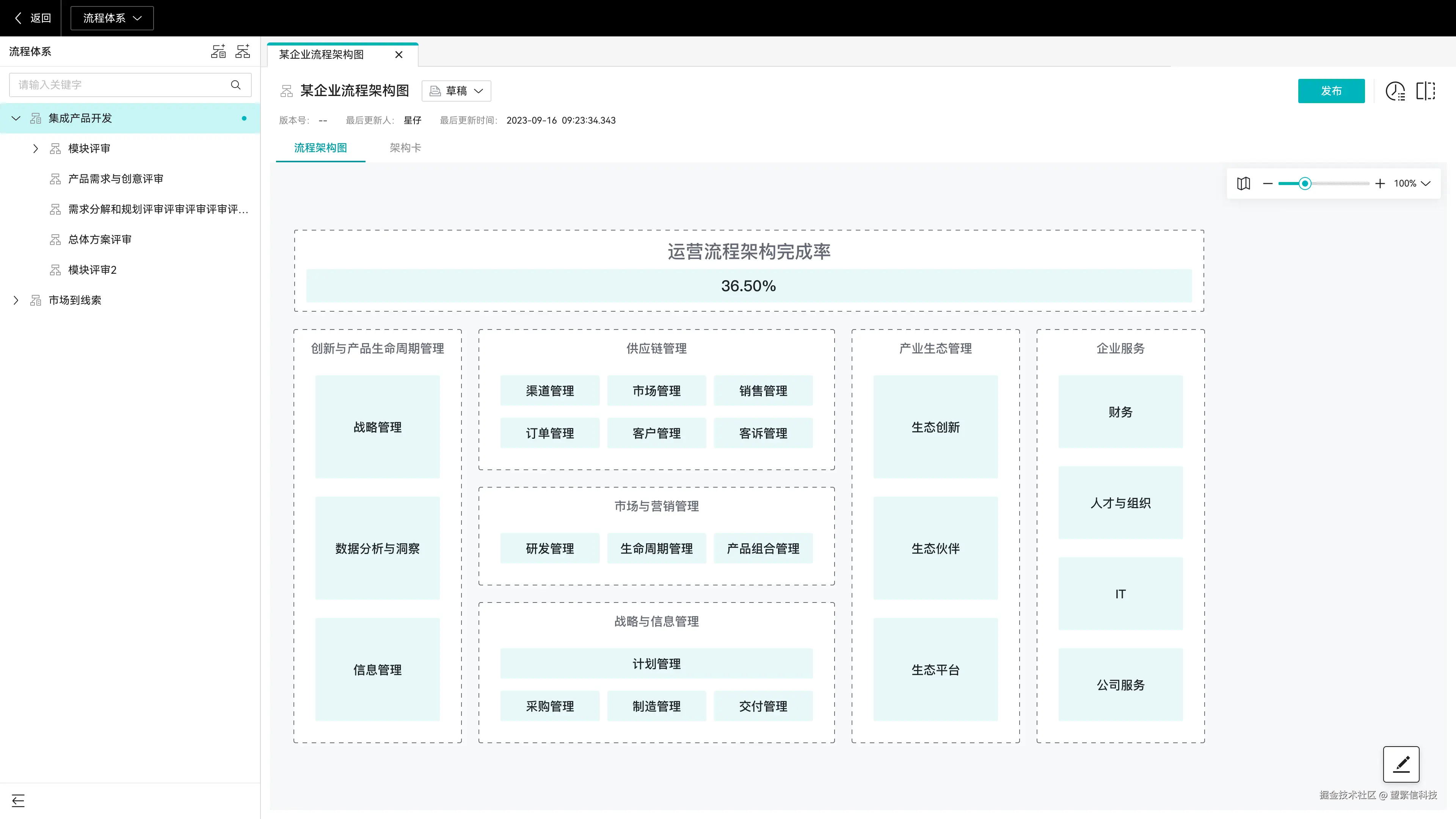Viewport: 1456px width, 819px height.
Task: Open the 流程体系 top dropdown
Action: (x=112, y=18)
